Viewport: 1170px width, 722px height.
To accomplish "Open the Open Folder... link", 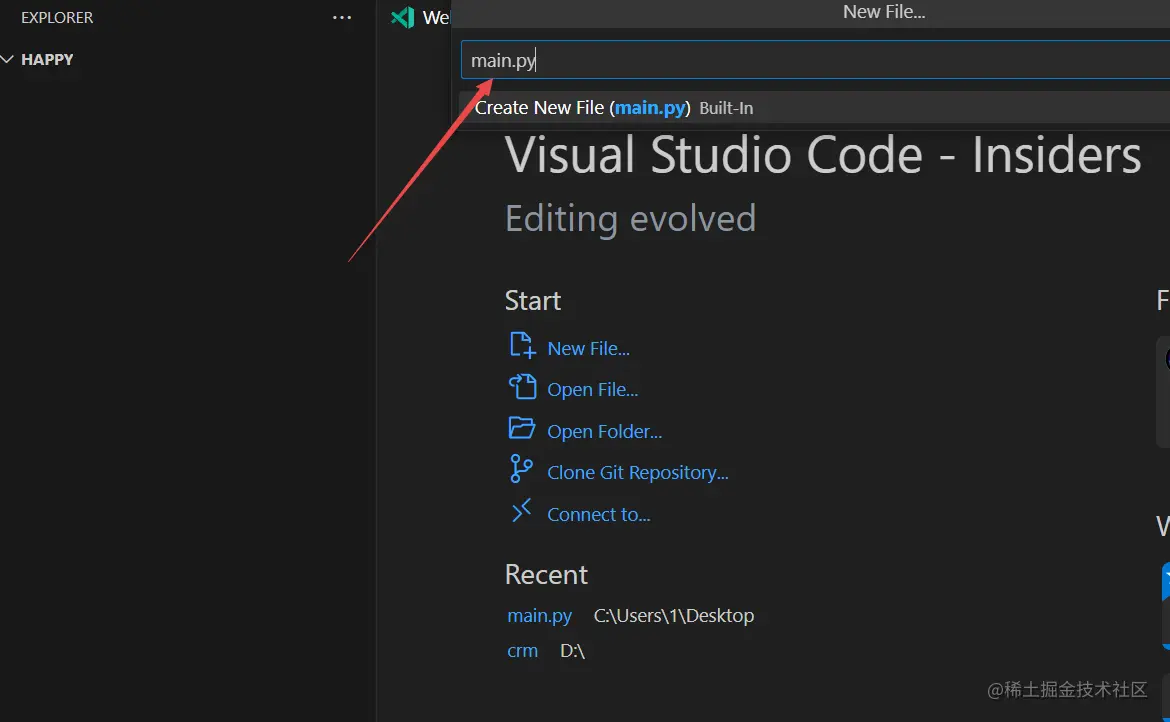I will click(x=604, y=431).
